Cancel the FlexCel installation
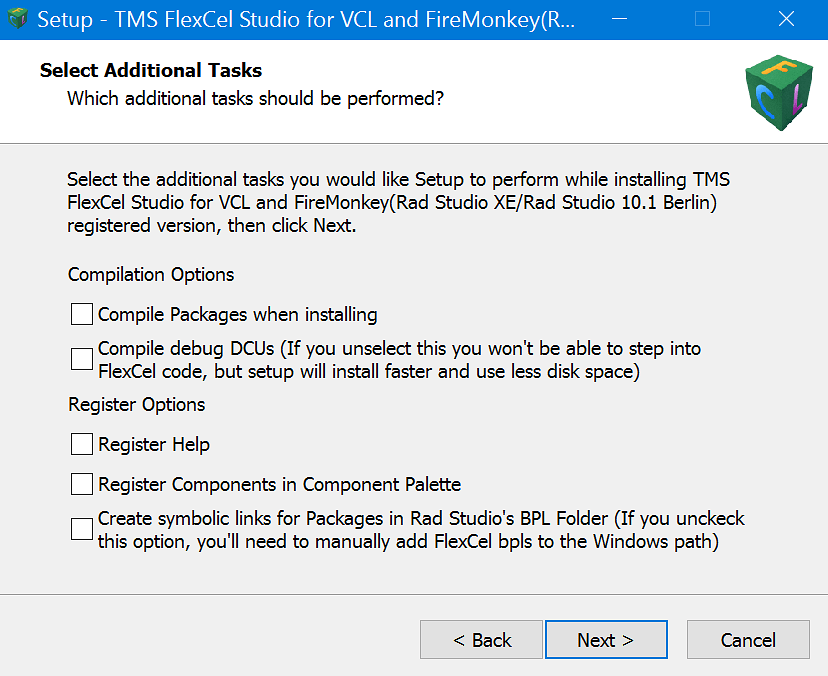 [748, 639]
